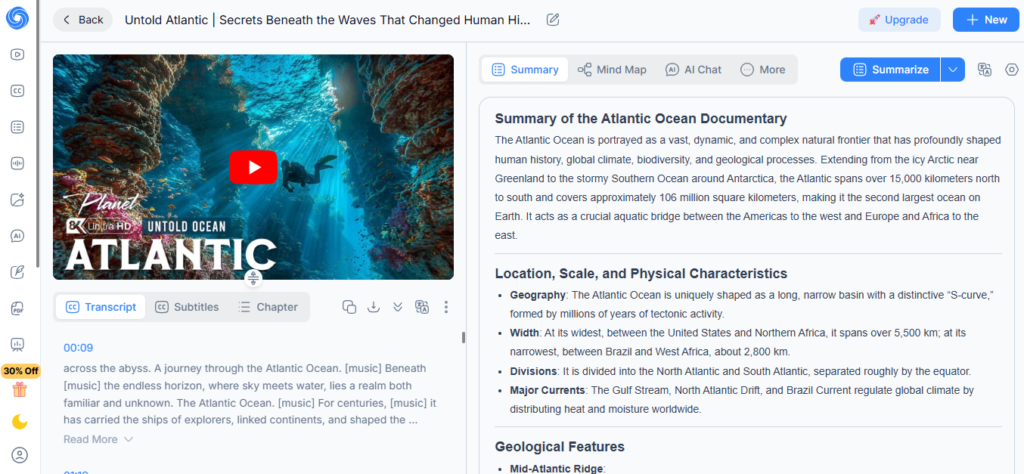Download the transcript with the download icon
The width and height of the screenshot is (1024, 474).
click(x=374, y=307)
